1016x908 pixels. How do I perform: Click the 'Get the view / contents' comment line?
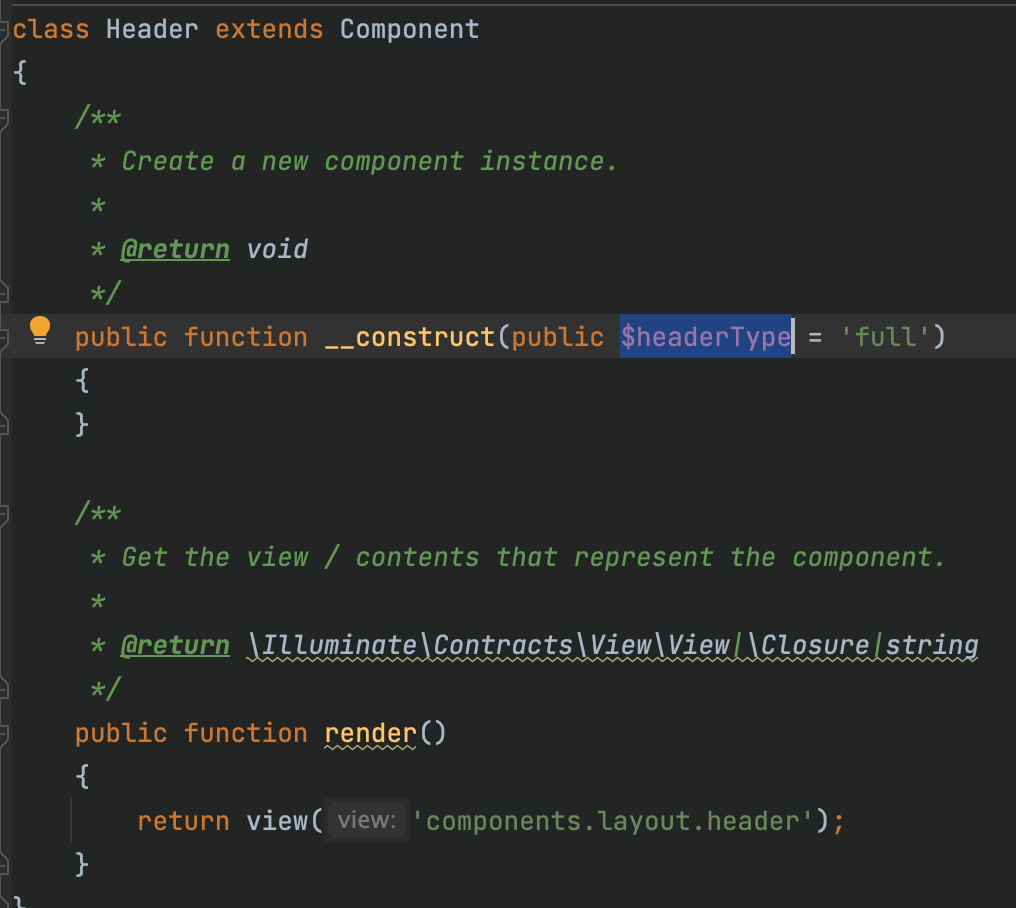(x=533, y=557)
